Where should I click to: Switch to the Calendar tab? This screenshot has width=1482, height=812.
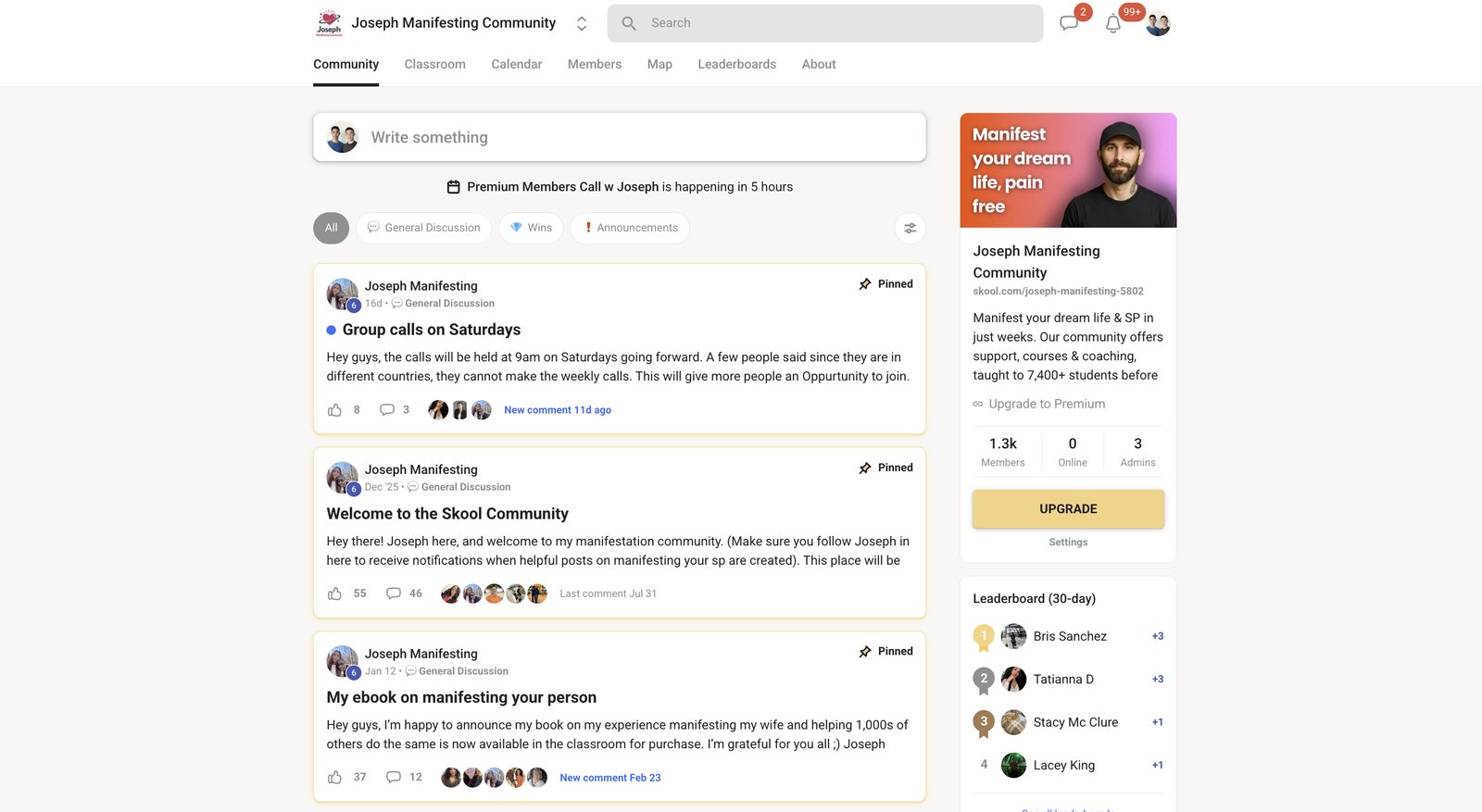(517, 64)
